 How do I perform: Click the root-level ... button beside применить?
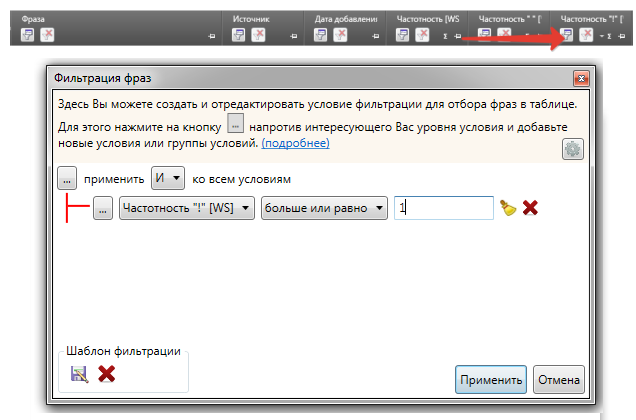pyautogui.click(x=67, y=178)
